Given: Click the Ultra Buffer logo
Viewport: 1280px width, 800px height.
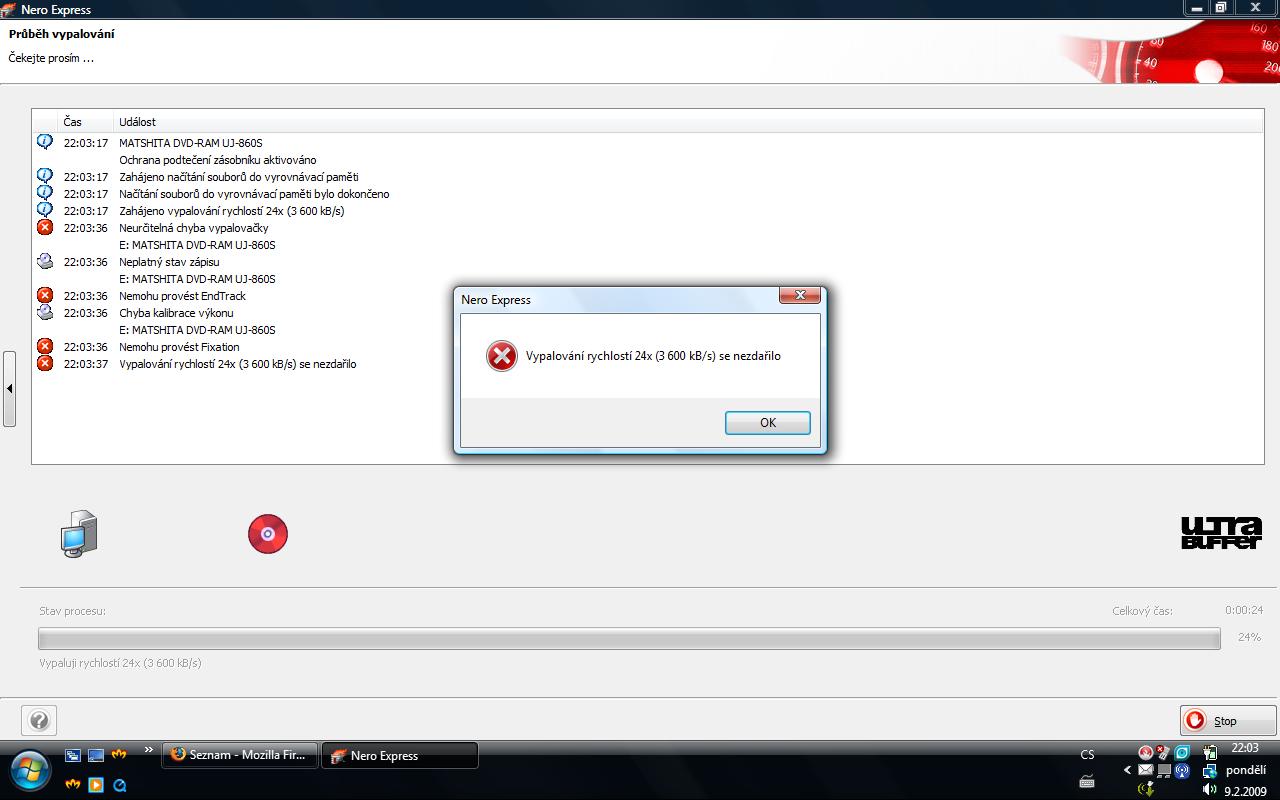Looking at the screenshot, I should (x=1221, y=533).
